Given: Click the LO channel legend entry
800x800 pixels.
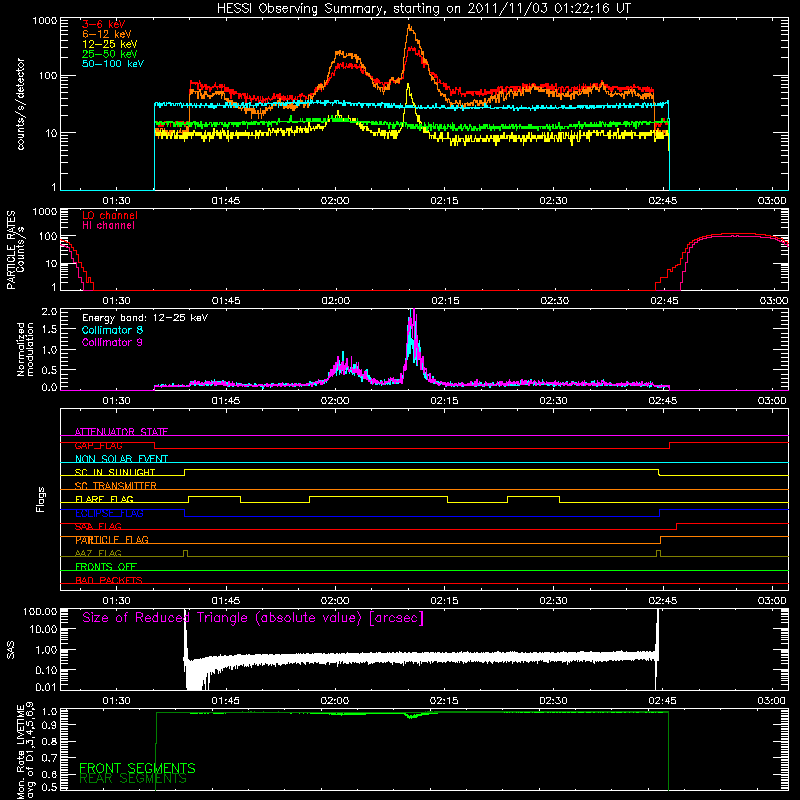Looking at the screenshot, I should (110, 215).
